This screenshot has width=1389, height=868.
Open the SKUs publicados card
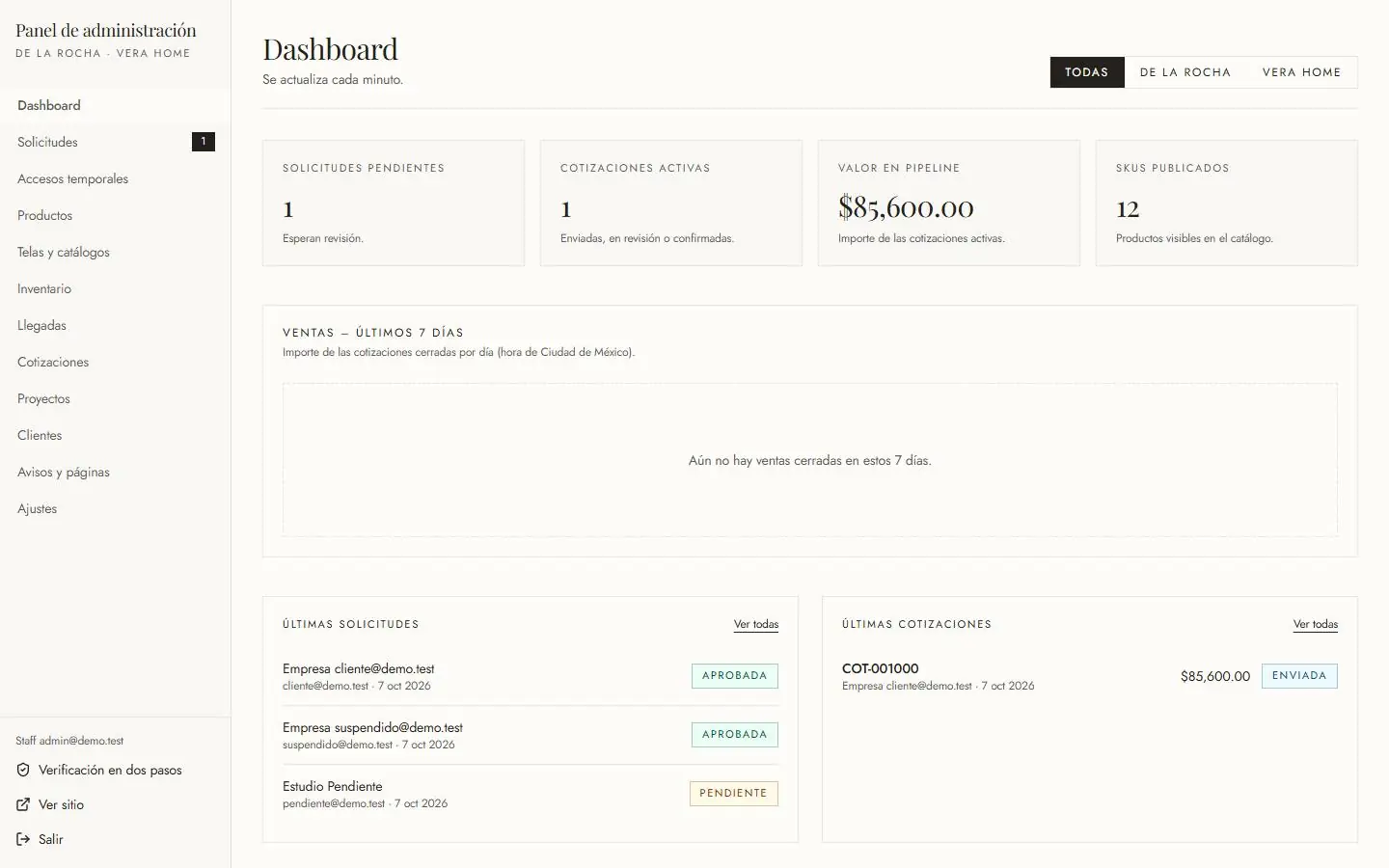(1227, 203)
